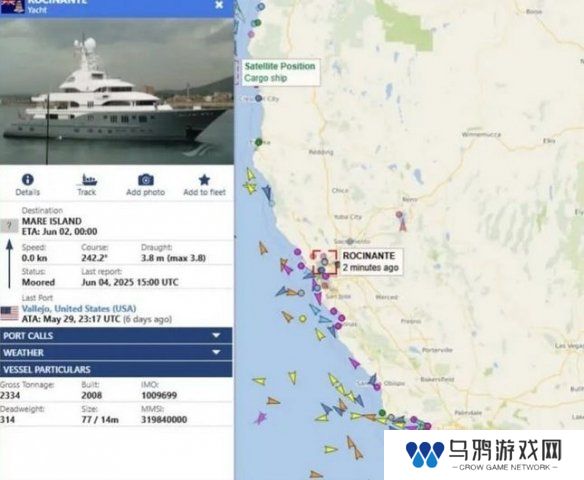Add vessel to fleet star icon
584x480 pixels.
coord(204,180)
